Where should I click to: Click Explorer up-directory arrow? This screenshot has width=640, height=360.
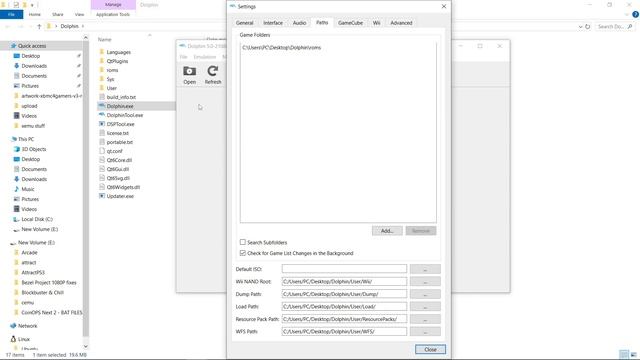point(39,26)
